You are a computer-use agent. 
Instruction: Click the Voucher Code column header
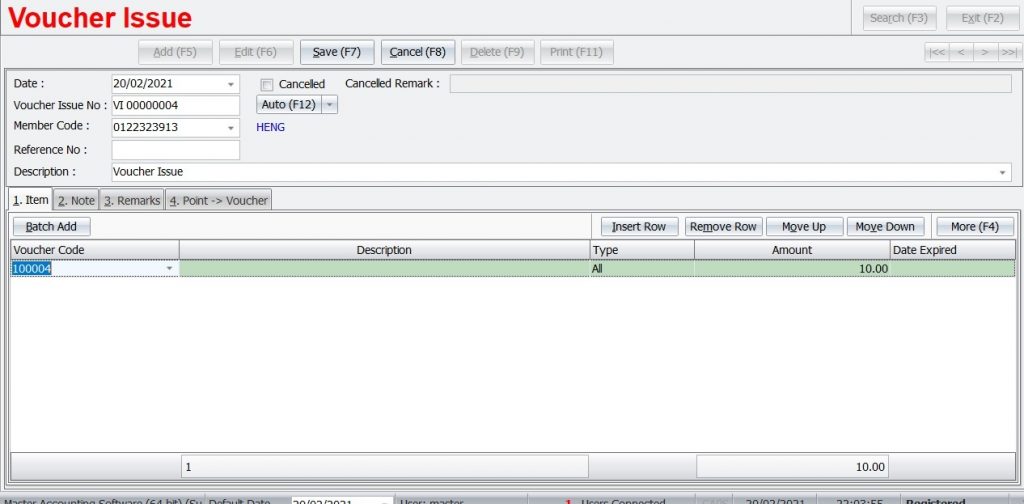(x=95, y=250)
